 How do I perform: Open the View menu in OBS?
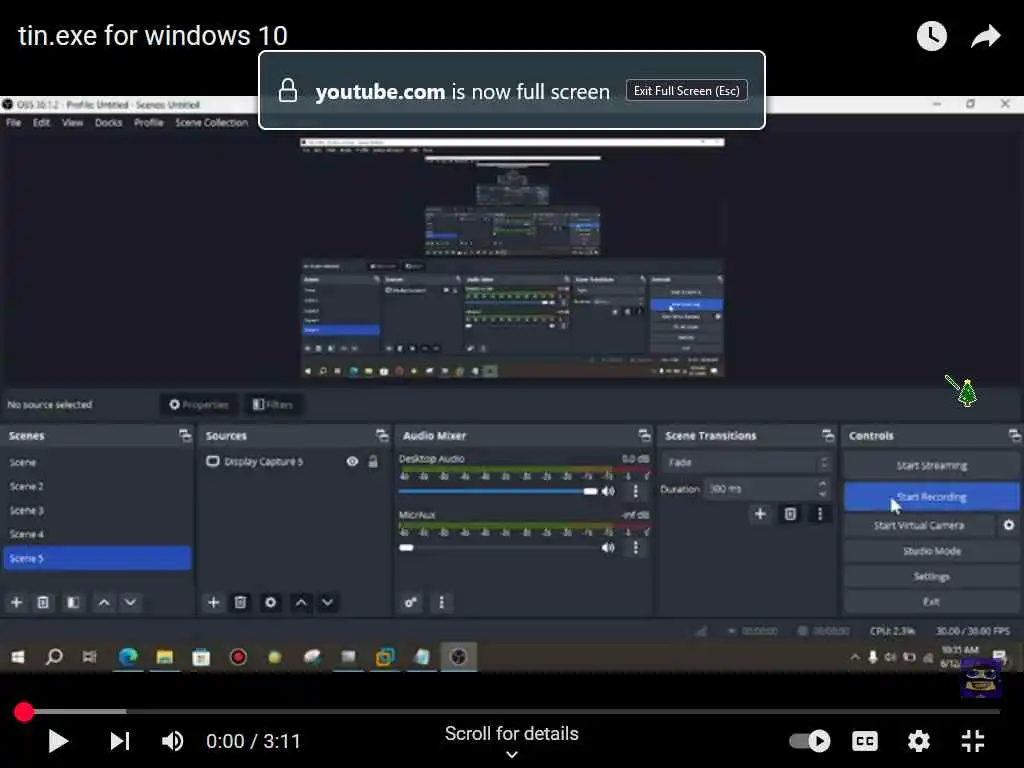72,123
